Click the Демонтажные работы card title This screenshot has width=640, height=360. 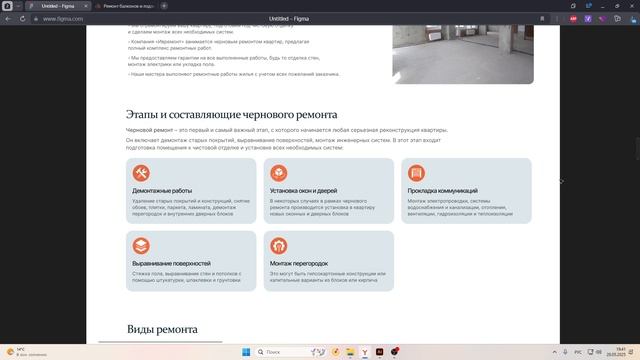pos(162,191)
